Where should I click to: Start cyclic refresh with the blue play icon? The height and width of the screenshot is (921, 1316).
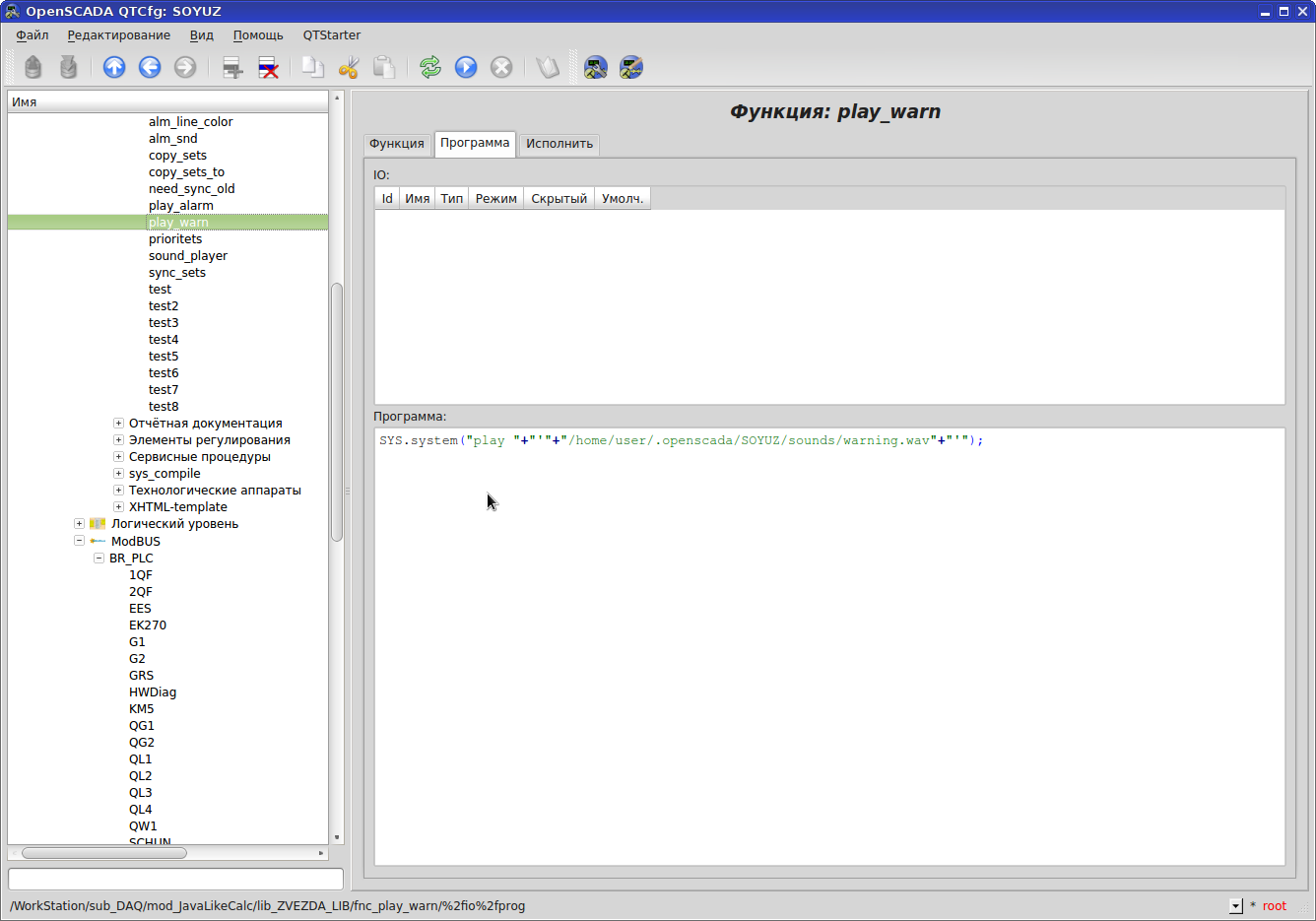466,67
